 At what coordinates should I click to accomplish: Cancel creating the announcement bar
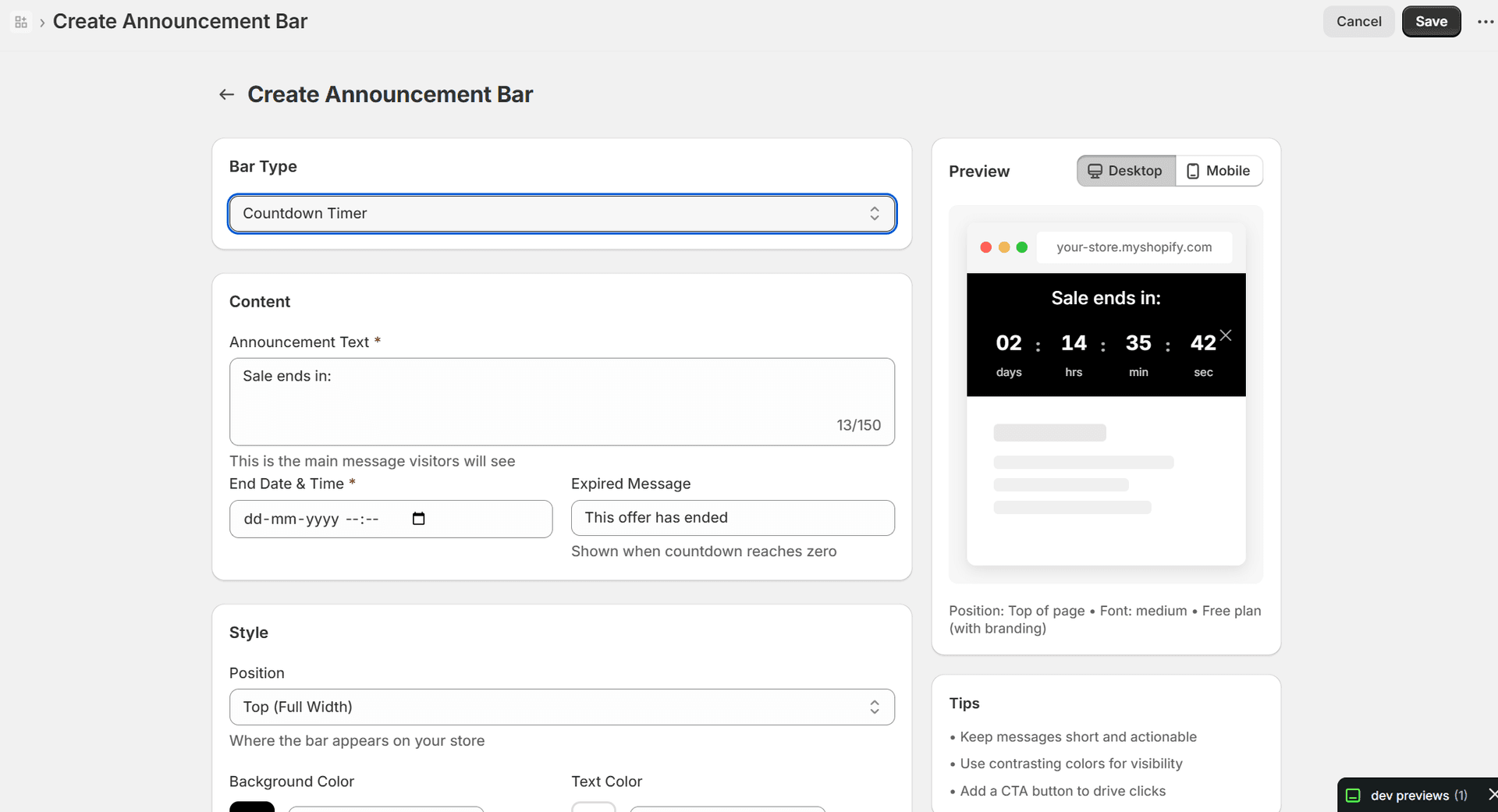pos(1358,21)
